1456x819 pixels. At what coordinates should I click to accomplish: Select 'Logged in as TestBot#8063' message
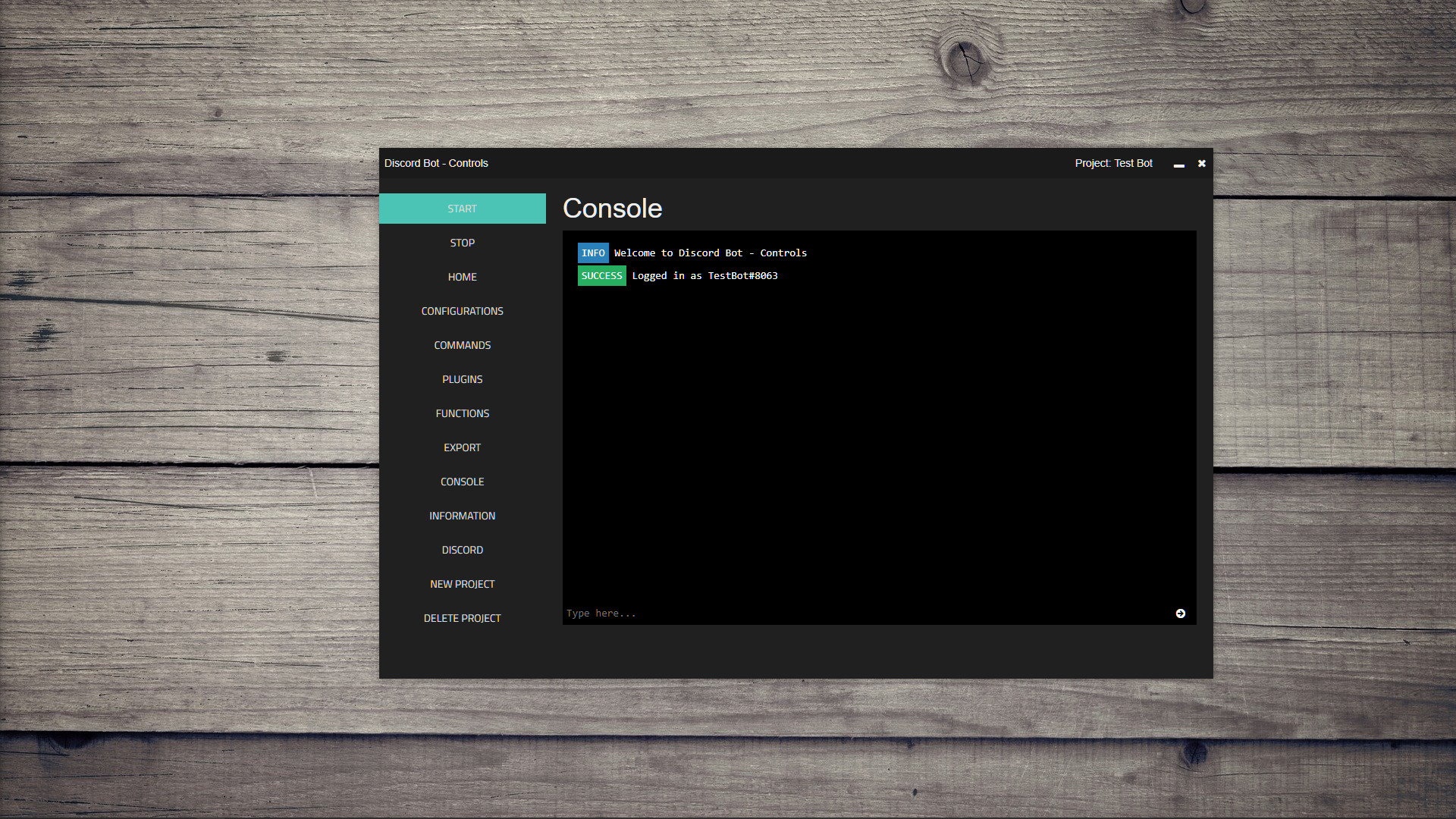[x=705, y=276]
